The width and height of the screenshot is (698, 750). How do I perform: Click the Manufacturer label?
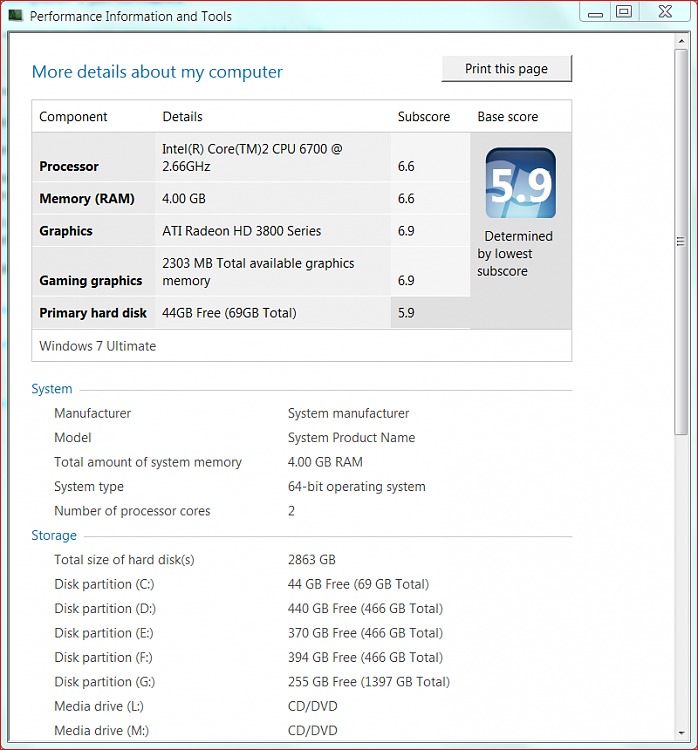pyautogui.click(x=92, y=413)
